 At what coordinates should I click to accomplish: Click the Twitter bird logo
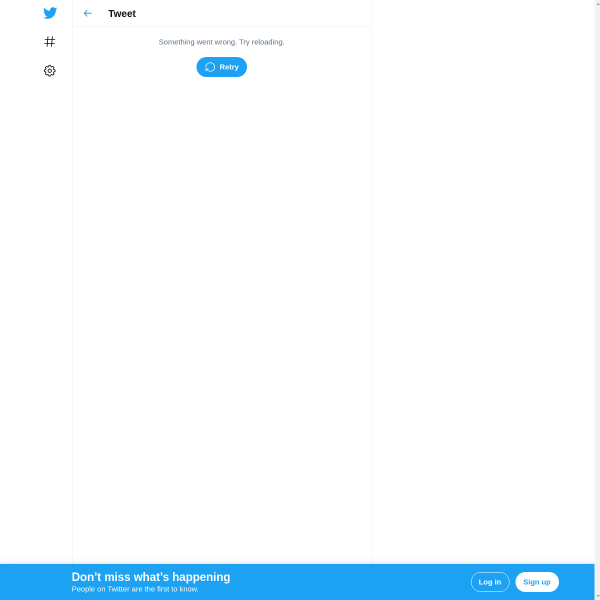(x=50, y=13)
